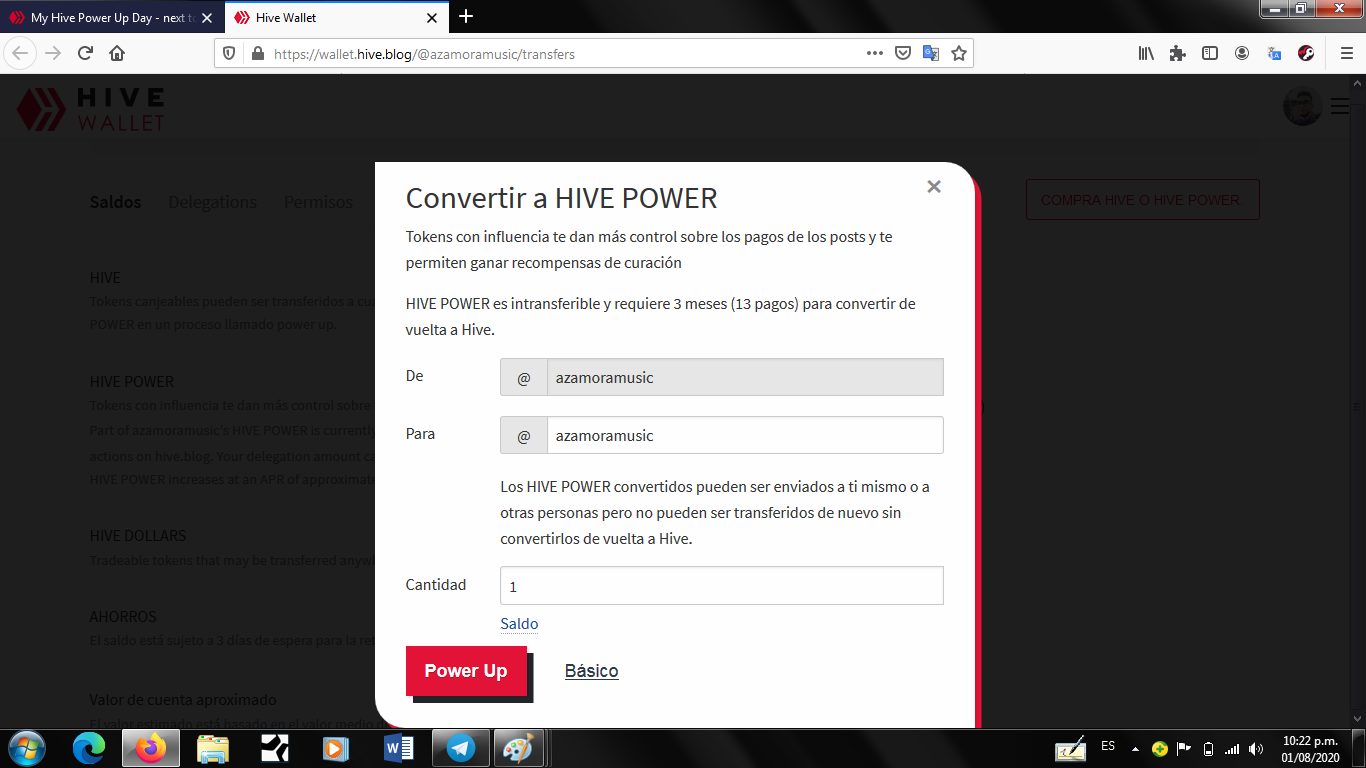Open the Delegations tab

(212, 202)
